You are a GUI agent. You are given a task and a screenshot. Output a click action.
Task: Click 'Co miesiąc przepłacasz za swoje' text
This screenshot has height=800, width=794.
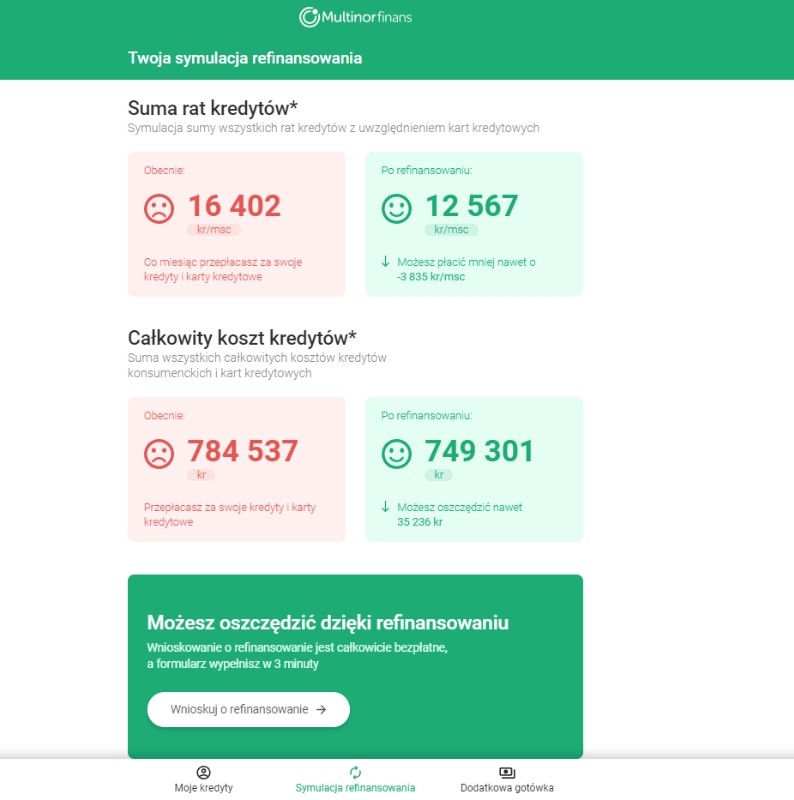[x=223, y=262]
